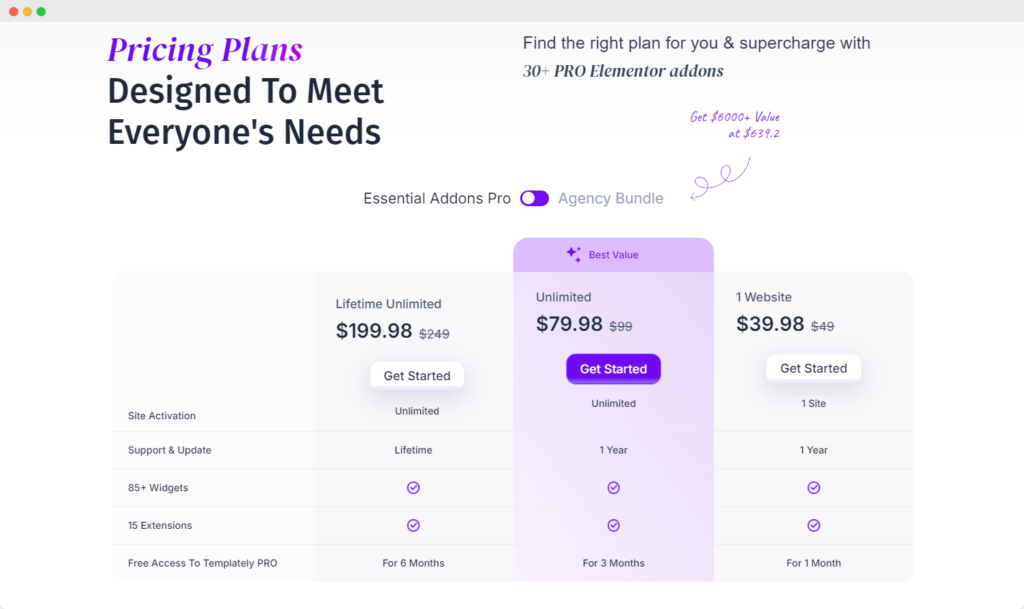Click the 15 Extensions checkmark in Unlimited column
Screen dimensions: 1024x609
[613, 525]
